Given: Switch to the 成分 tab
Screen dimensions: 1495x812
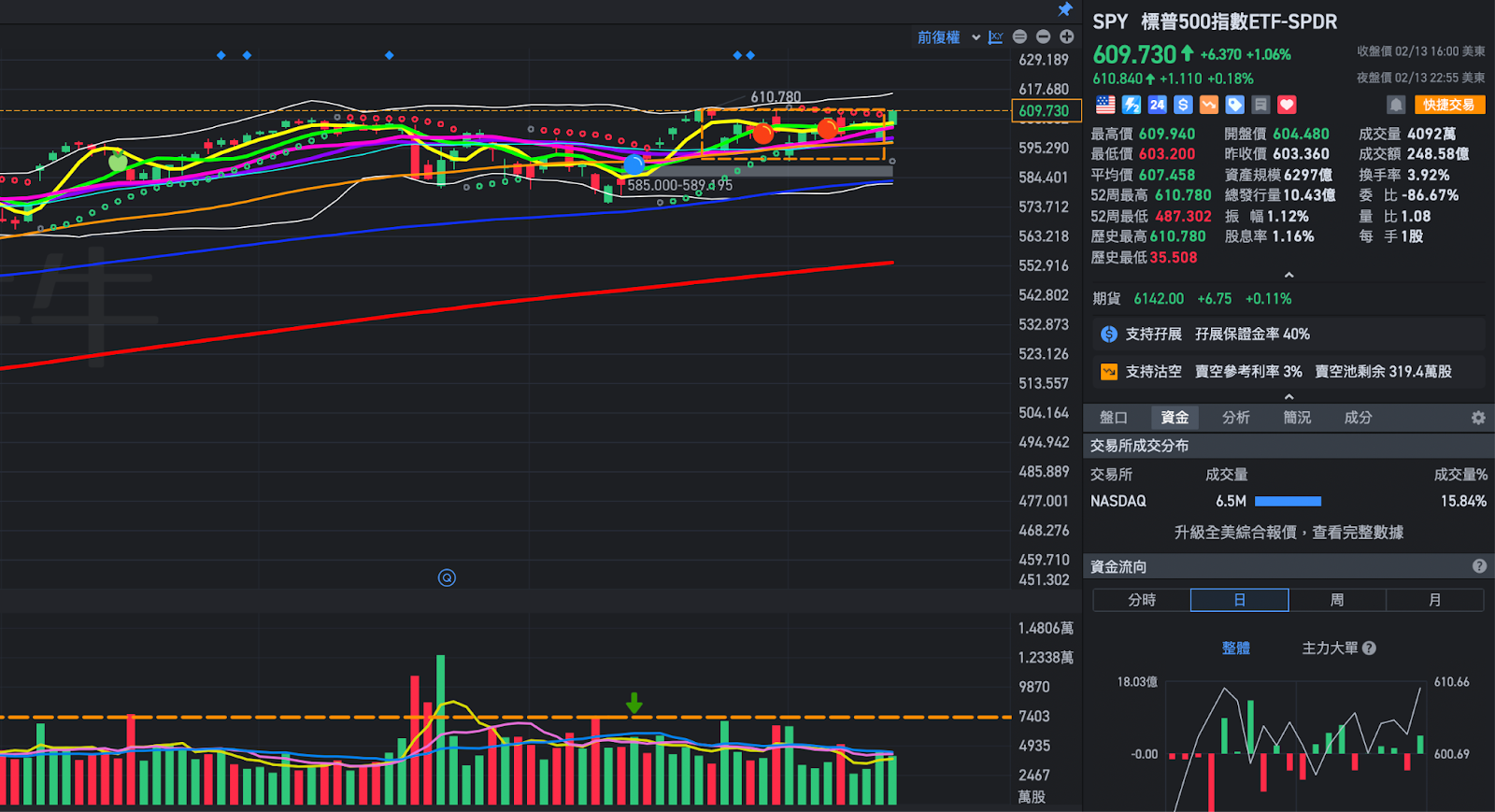Looking at the screenshot, I should point(1358,418).
